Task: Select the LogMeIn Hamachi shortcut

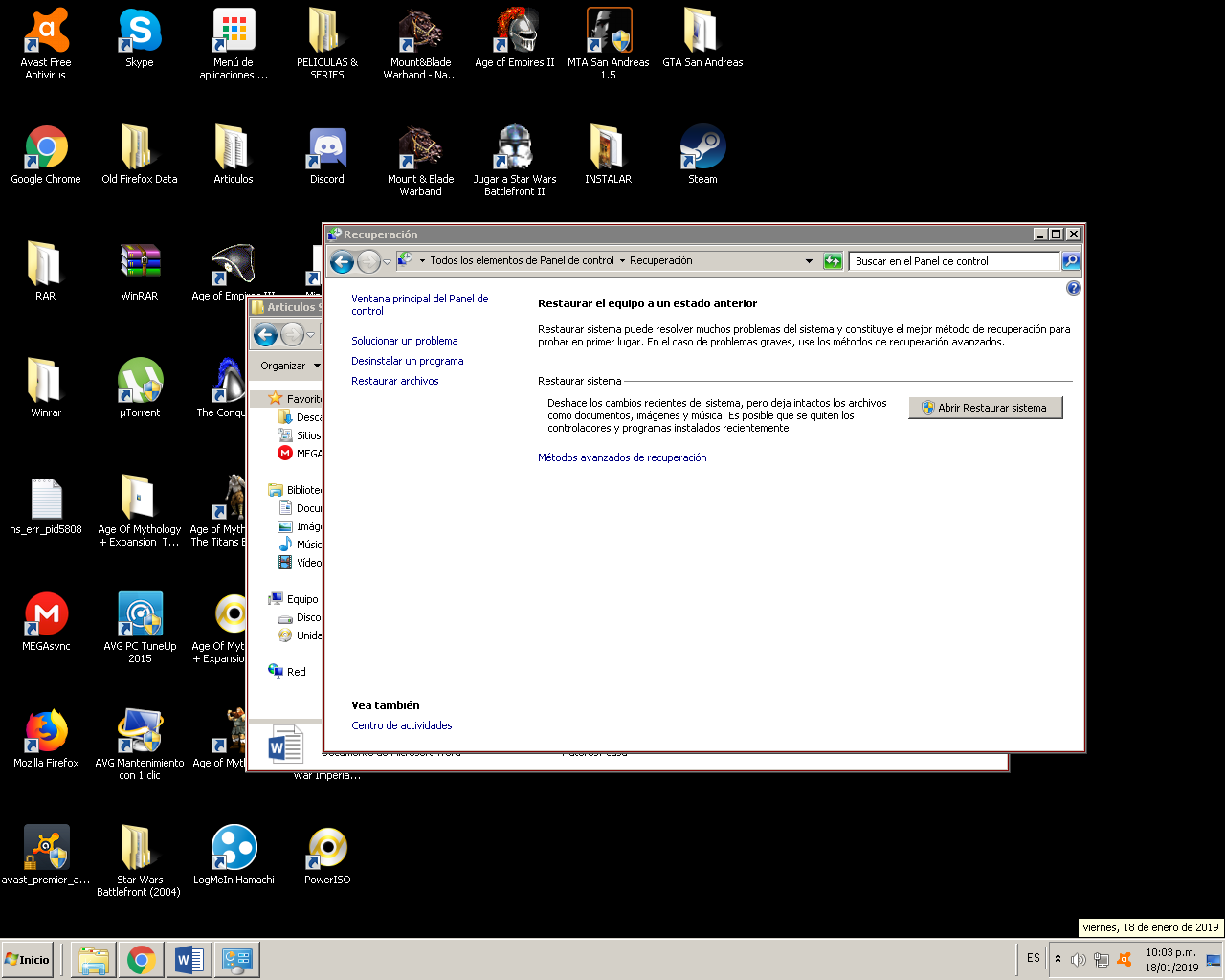Action: point(234,856)
